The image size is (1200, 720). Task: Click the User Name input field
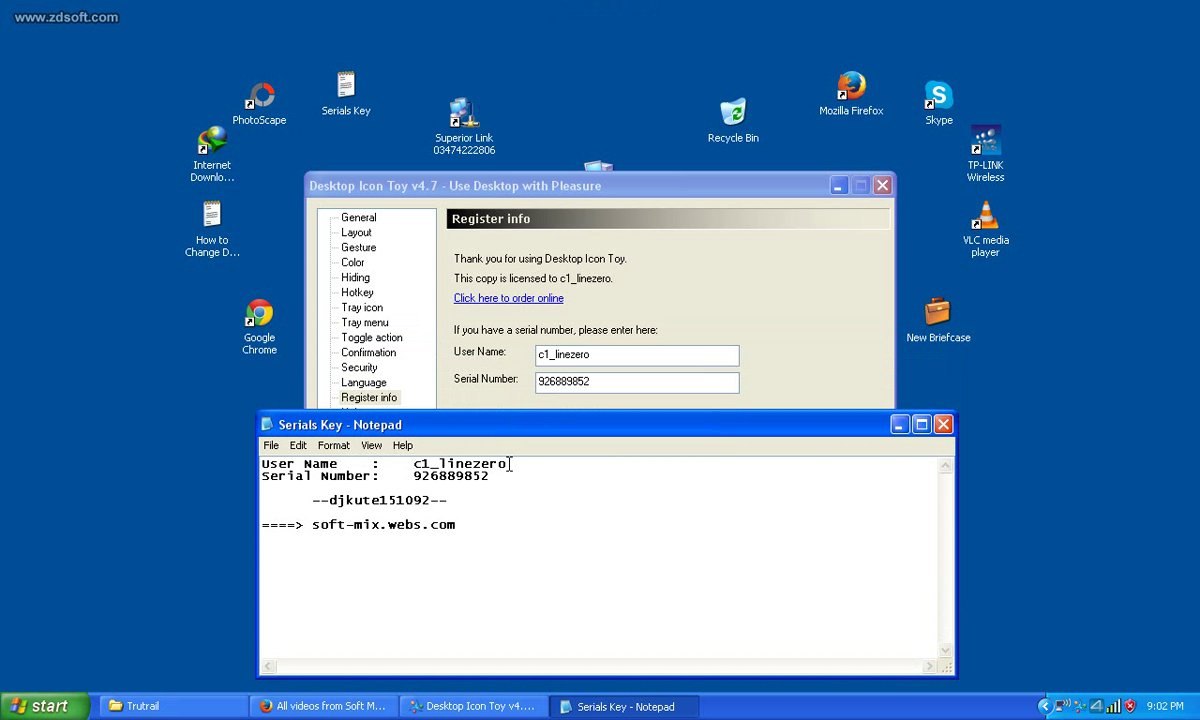click(x=637, y=355)
